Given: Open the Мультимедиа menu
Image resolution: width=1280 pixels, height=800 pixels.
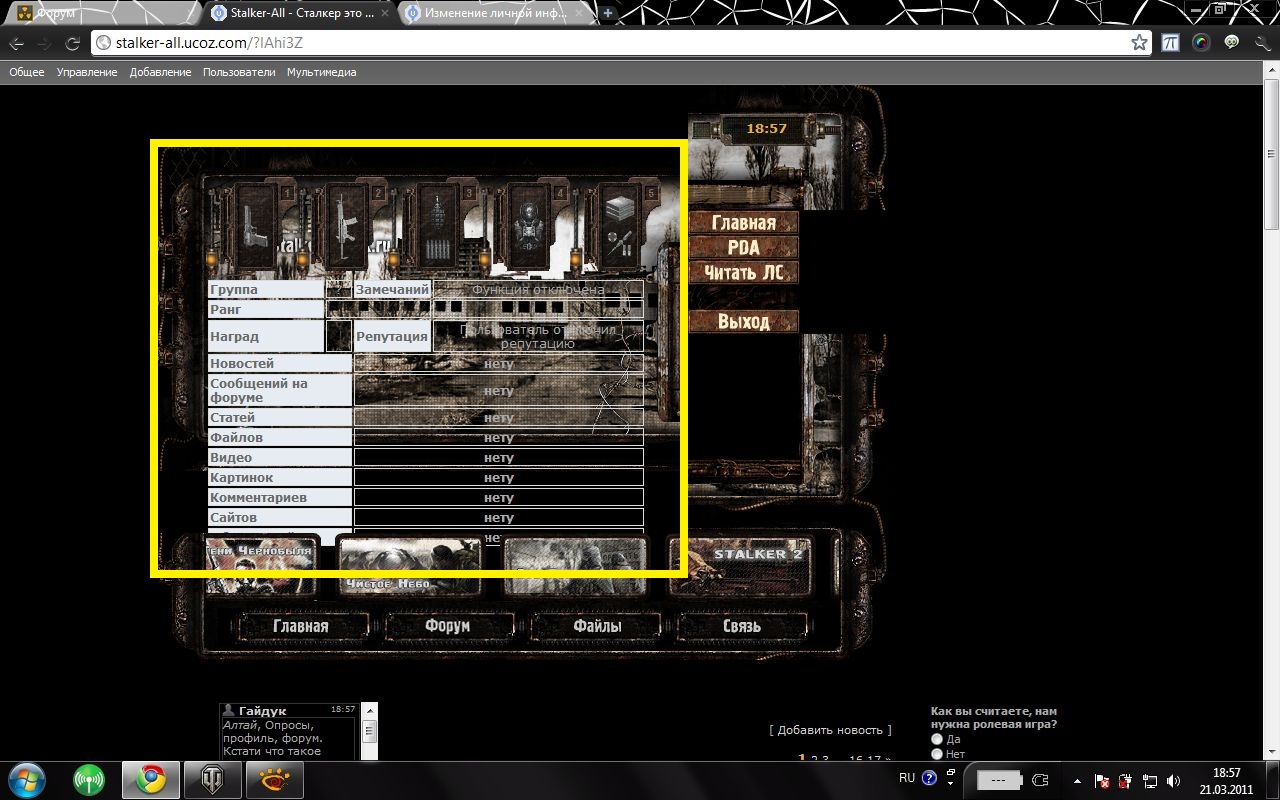Looking at the screenshot, I should coord(321,72).
